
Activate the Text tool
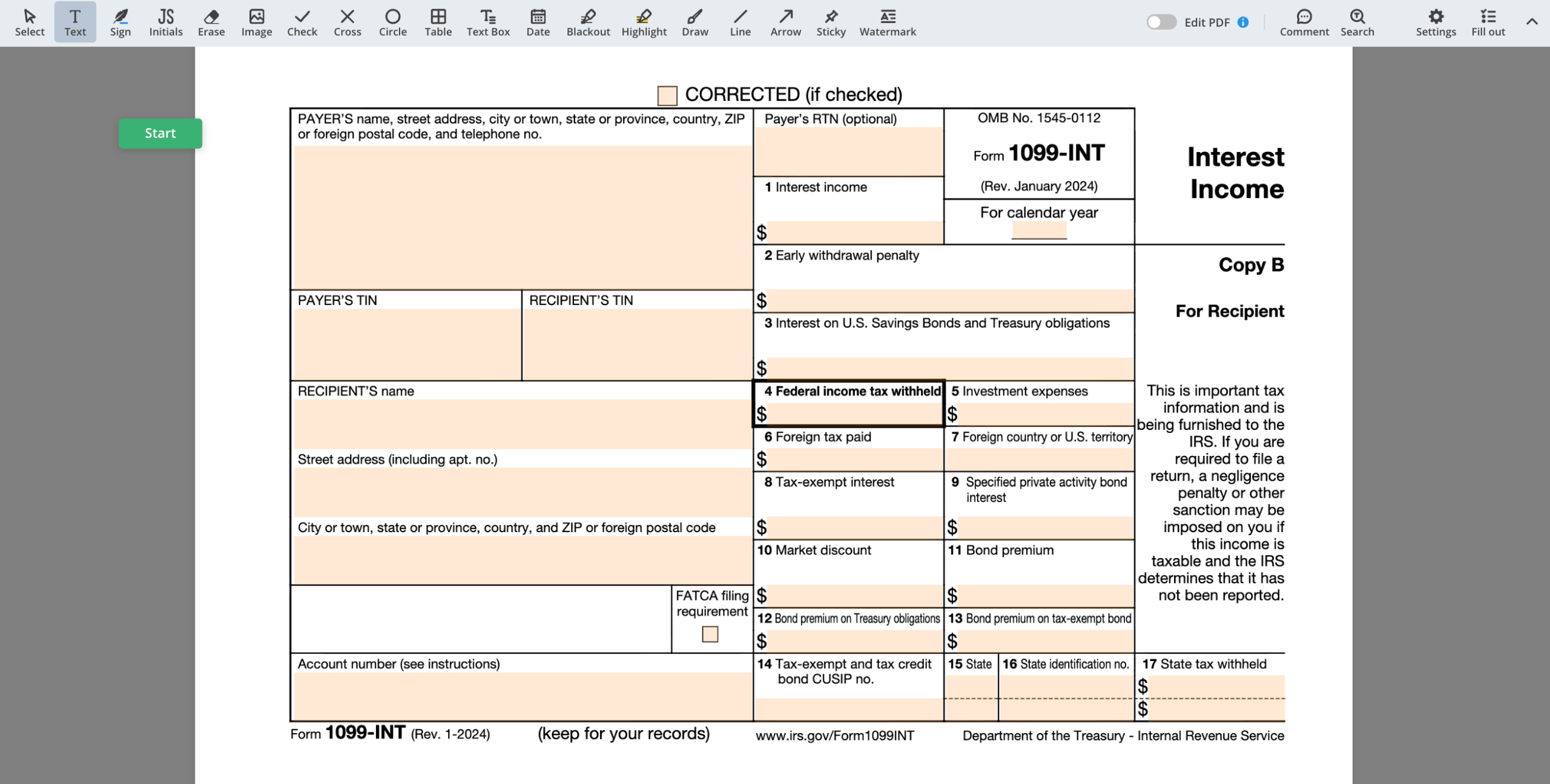(75, 22)
